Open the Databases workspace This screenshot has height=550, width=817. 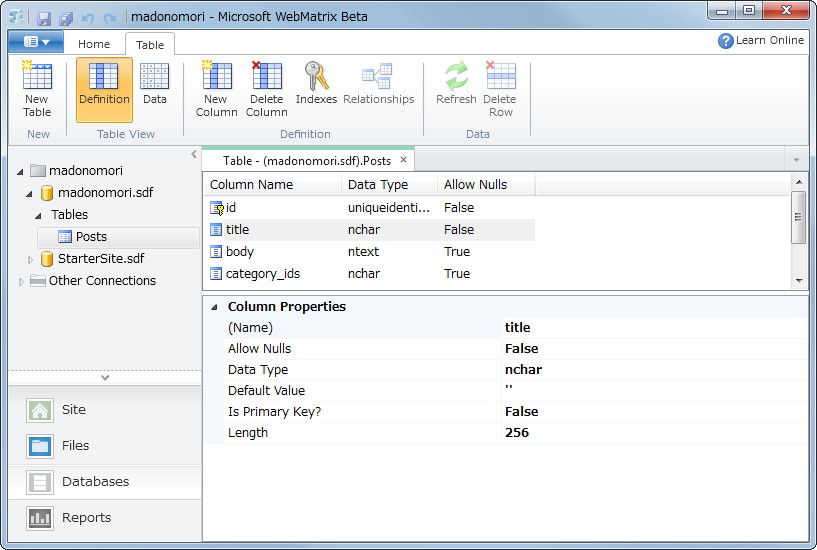[104, 482]
